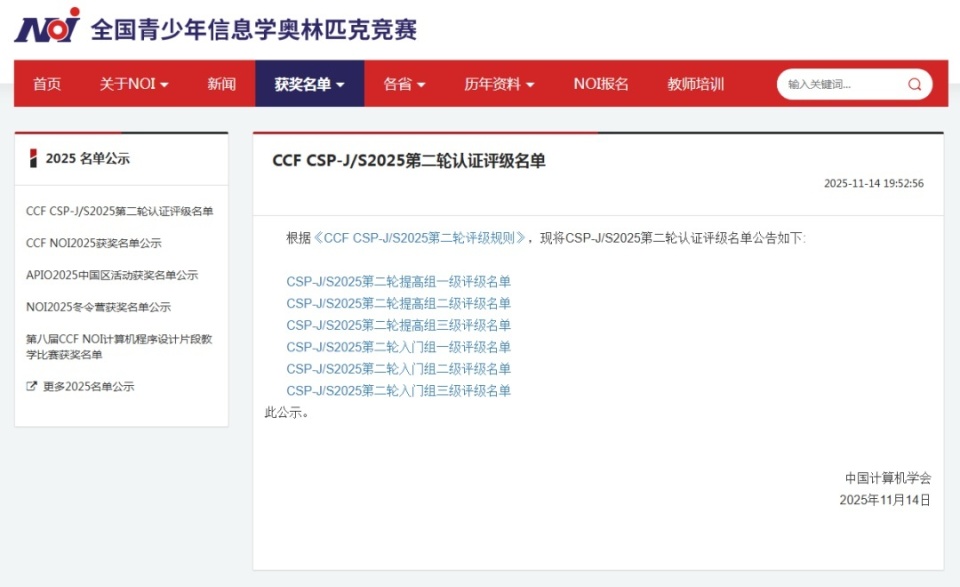Click the NOI logo at the top

click(x=47, y=25)
